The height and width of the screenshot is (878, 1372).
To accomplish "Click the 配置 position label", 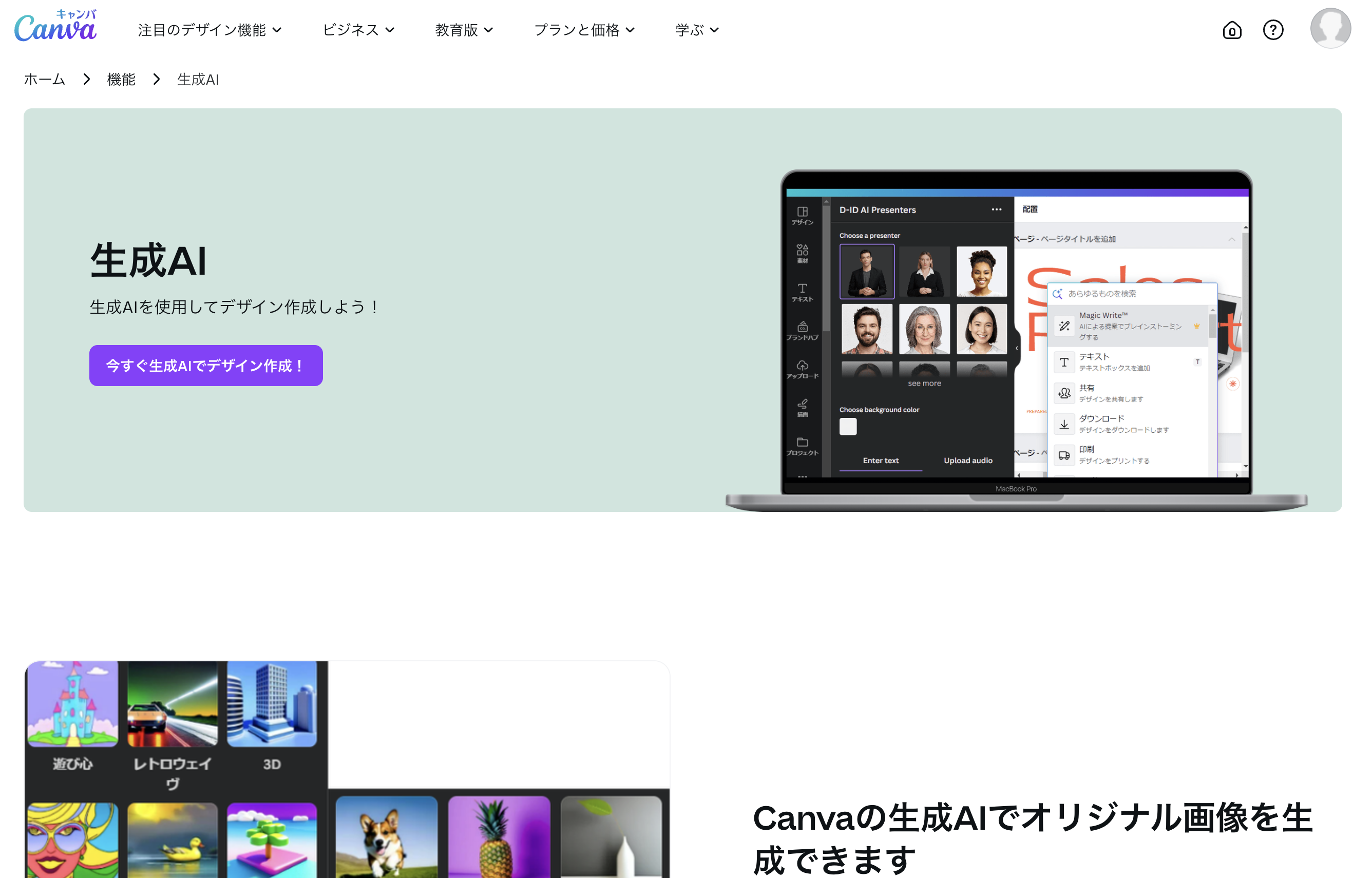I will pos(1030,209).
